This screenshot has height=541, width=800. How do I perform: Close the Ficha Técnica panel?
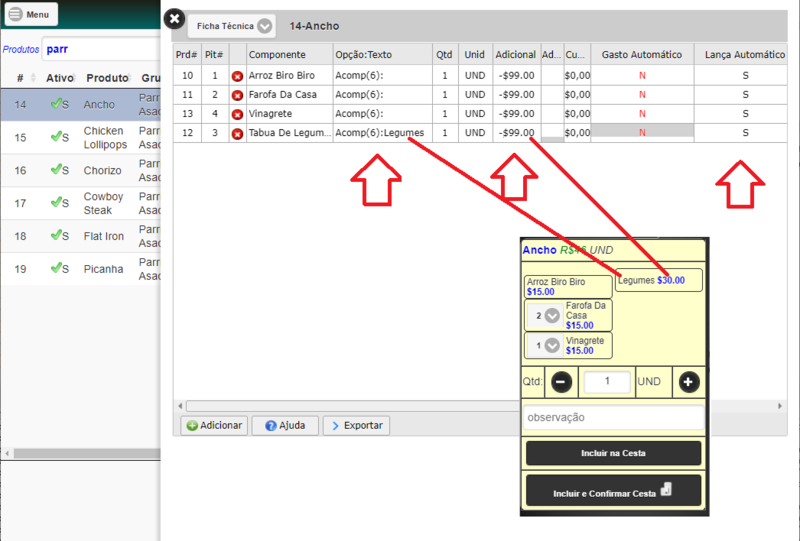(x=174, y=19)
